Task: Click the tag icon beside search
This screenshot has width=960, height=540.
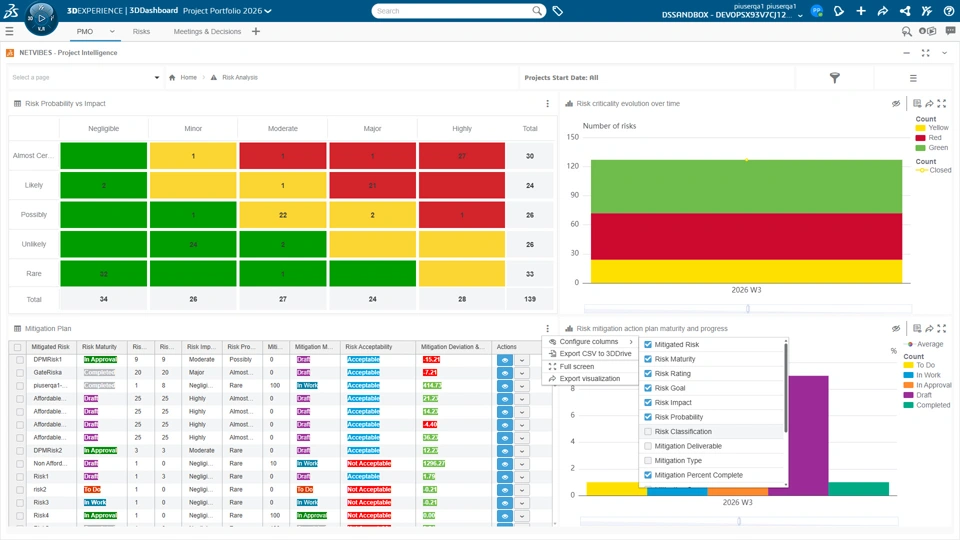Action: tap(558, 11)
